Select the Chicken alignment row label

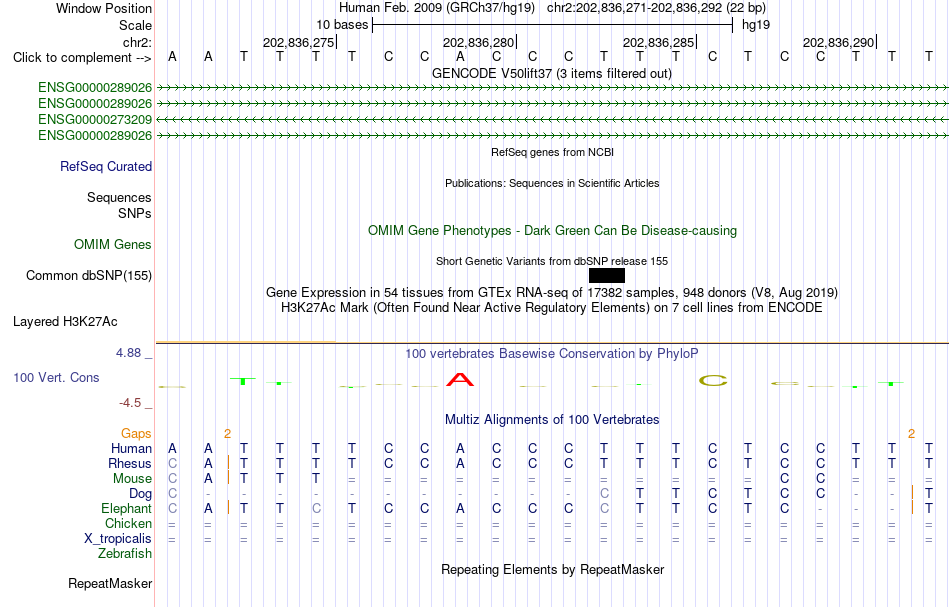pos(128,523)
